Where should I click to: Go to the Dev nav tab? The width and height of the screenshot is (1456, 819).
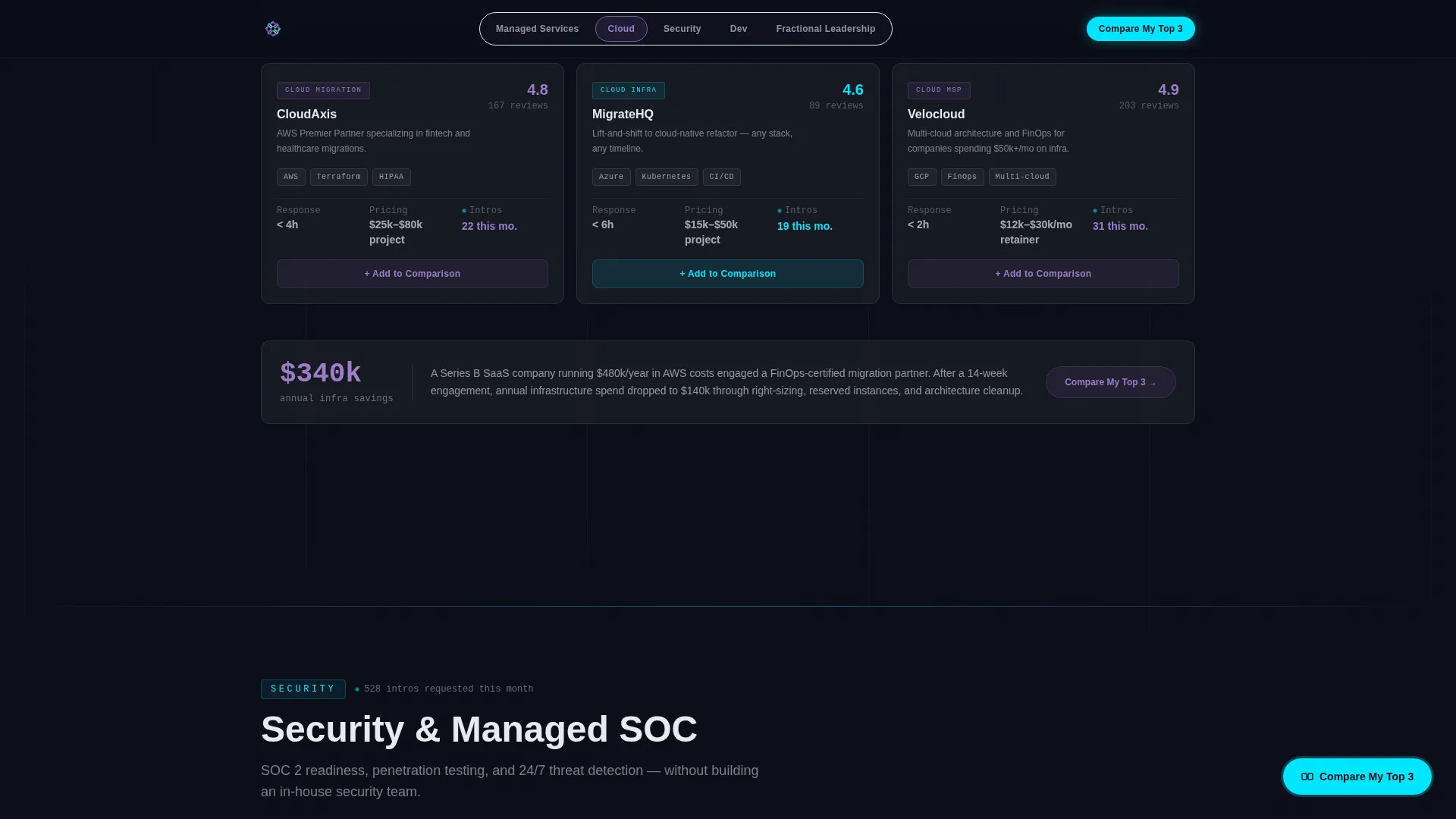[739, 29]
